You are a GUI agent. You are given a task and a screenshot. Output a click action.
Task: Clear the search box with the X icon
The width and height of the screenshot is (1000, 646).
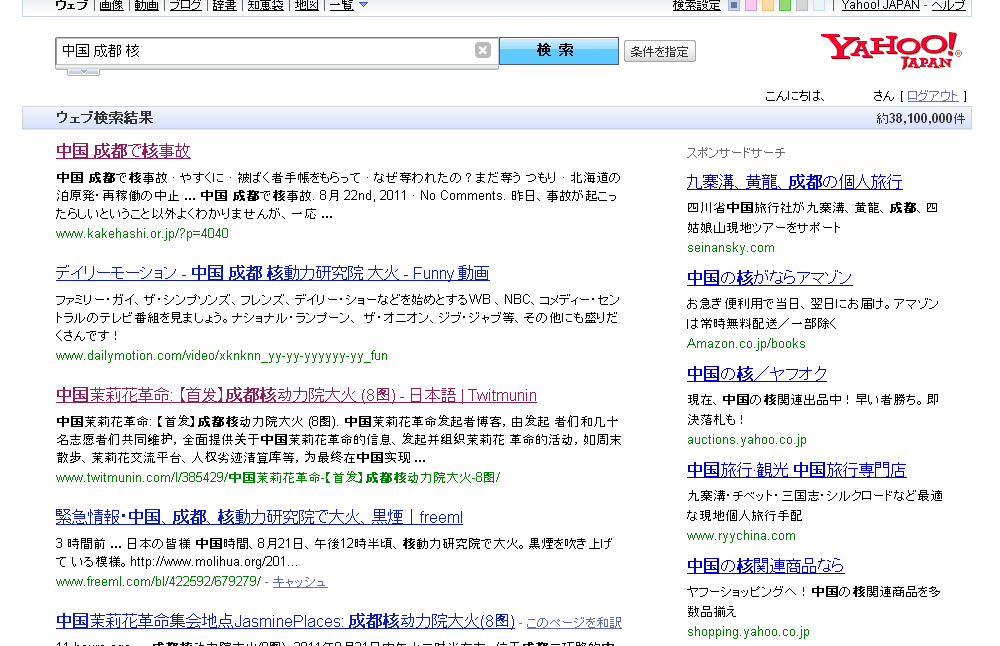tap(483, 50)
